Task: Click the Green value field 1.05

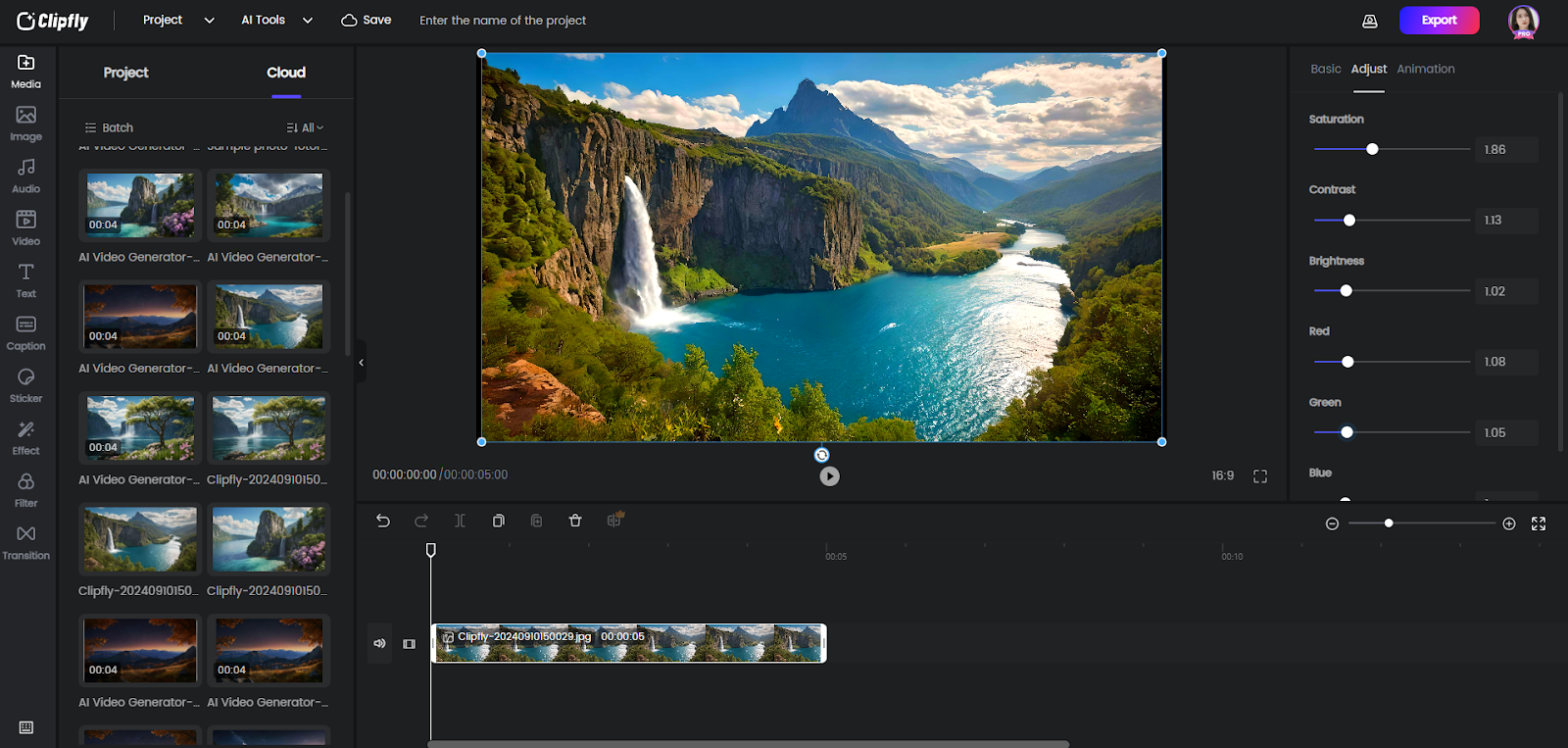Action: click(1506, 432)
